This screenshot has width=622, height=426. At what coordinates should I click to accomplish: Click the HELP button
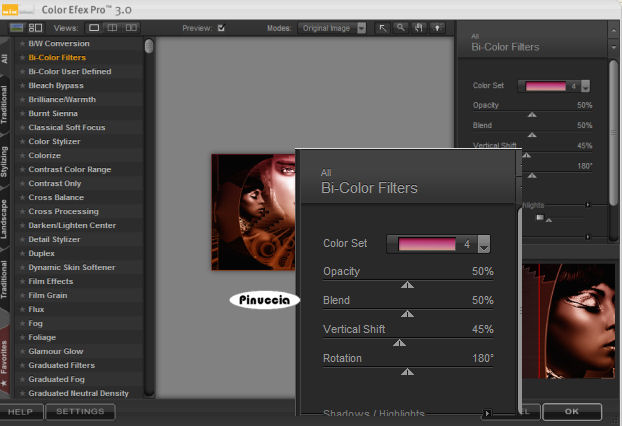click(21, 412)
